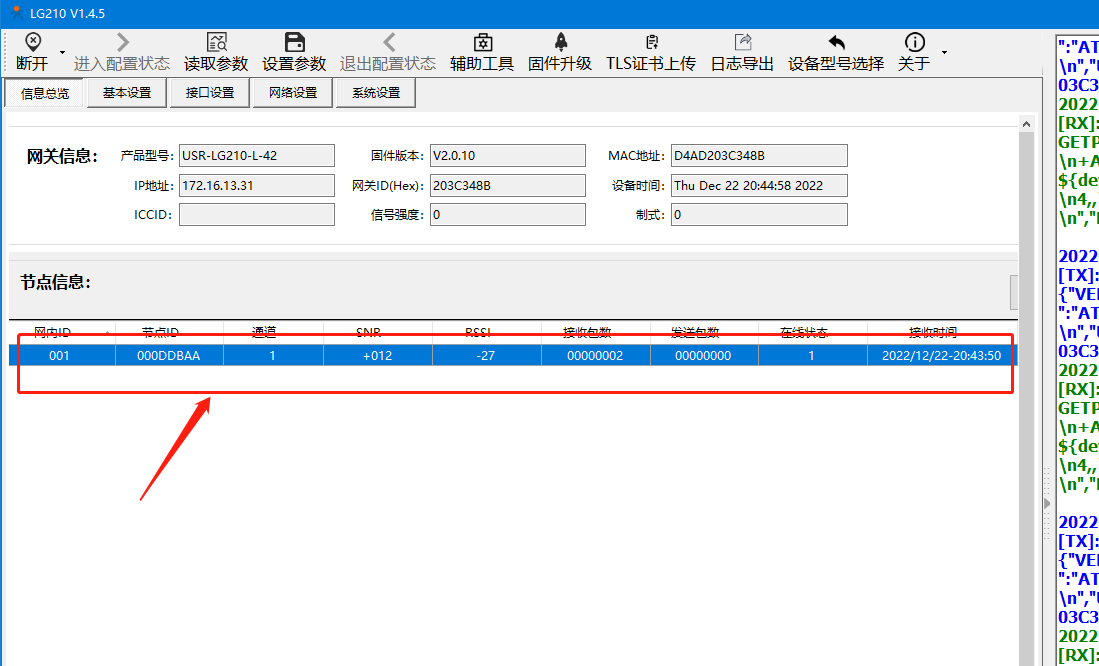Switch to the 接口设置 tab
The height and width of the screenshot is (666, 1099).
click(210, 93)
